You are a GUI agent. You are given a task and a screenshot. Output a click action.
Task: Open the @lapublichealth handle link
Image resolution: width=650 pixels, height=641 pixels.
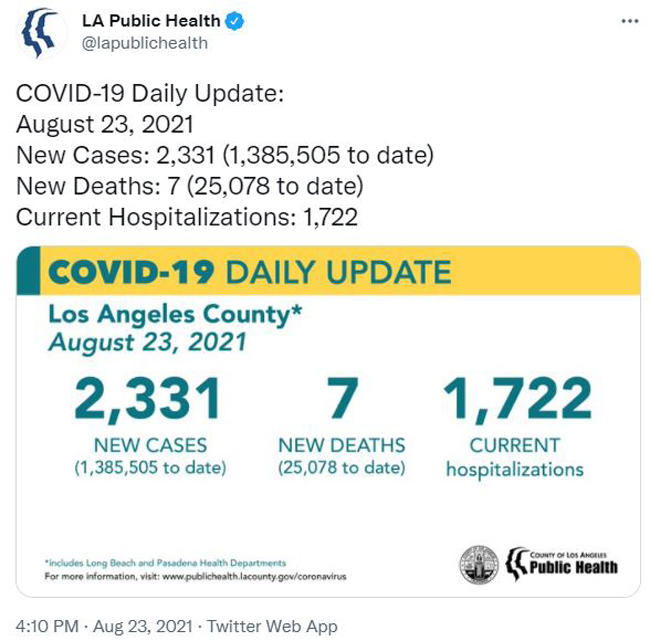coord(145,43)
